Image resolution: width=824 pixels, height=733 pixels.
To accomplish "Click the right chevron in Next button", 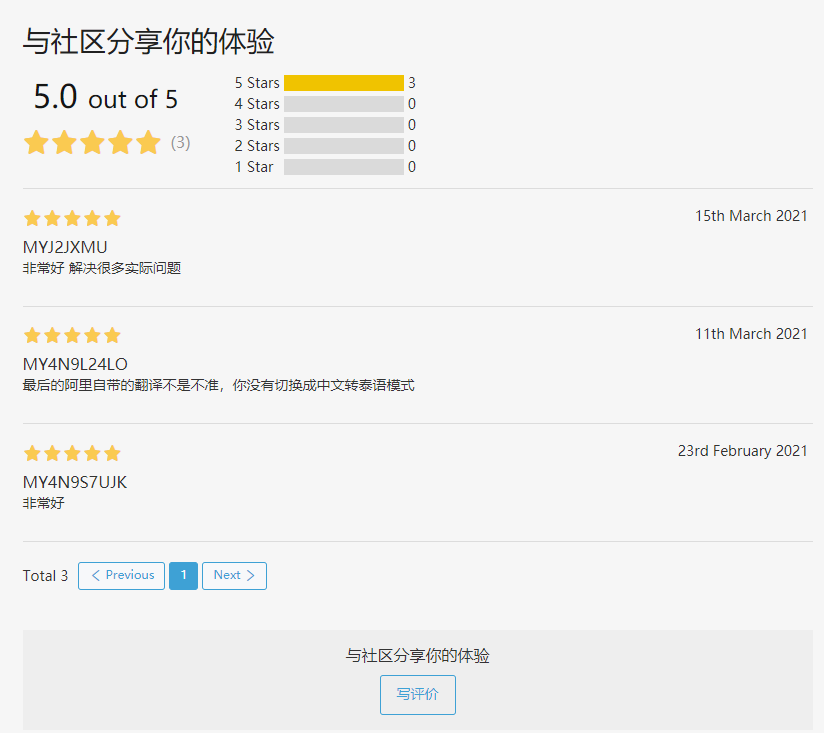I will (251, 575).
